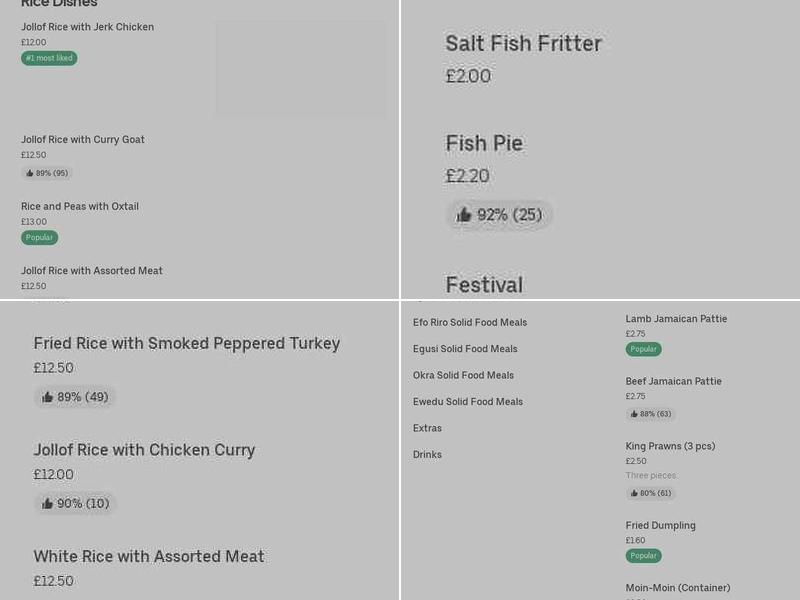
Task: Click the Festival section header
Action: [484, 285]
